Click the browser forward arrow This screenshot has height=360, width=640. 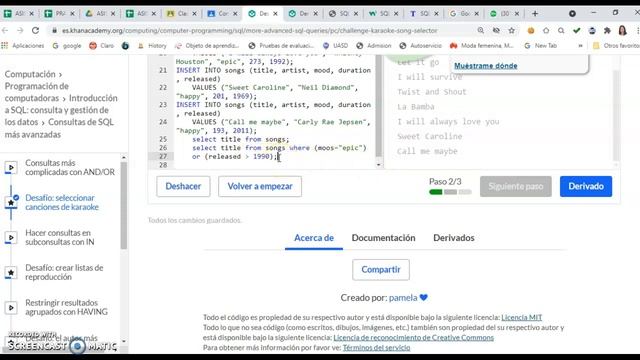pyautogui.click(x=20, y=30)
